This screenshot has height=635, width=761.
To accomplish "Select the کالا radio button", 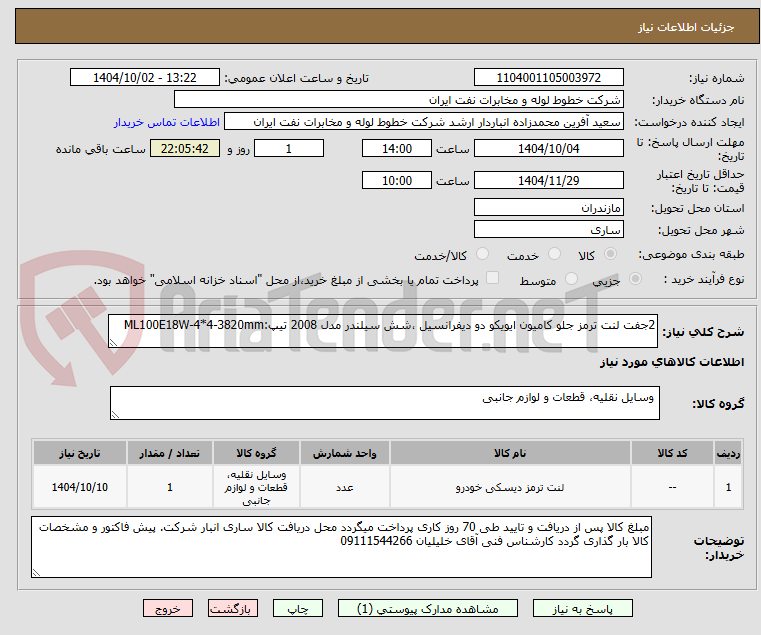I will pos(611,254).
